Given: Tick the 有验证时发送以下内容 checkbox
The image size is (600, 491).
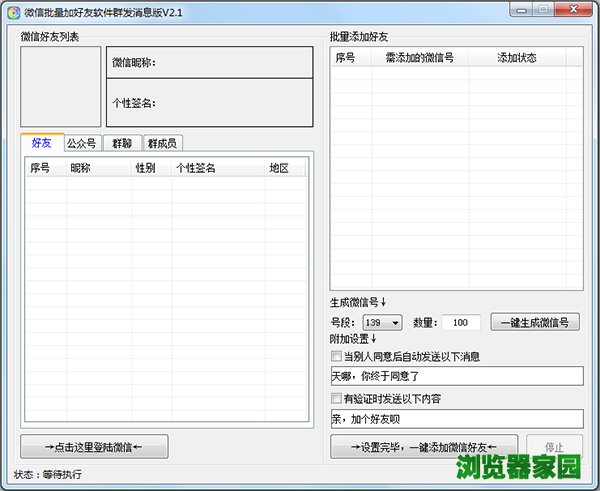Looking at the screenshot, I should [x=336, y=398].
